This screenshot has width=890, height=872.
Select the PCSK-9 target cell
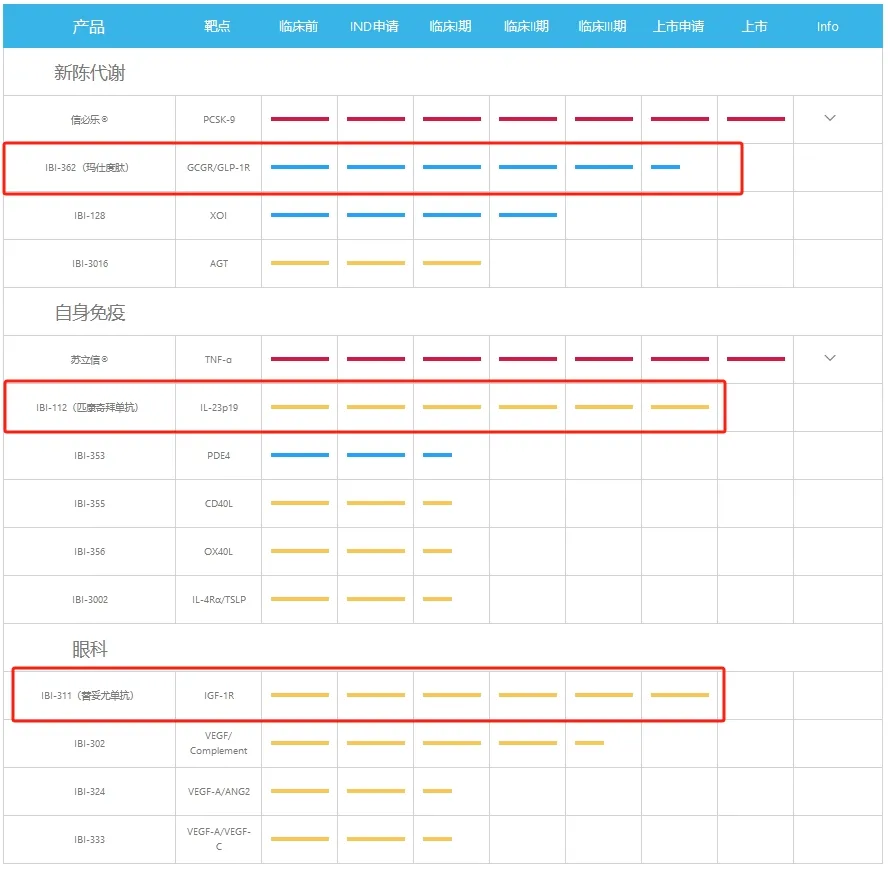219,120
